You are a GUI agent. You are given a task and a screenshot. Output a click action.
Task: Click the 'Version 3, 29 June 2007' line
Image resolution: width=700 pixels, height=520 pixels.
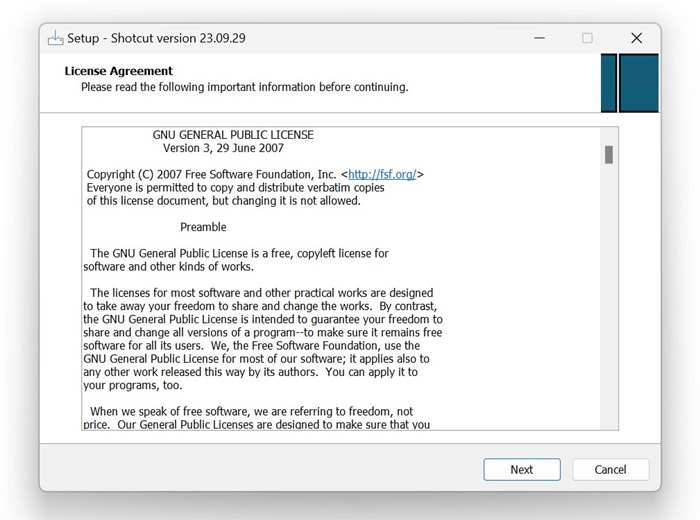(x=223, y=148)
